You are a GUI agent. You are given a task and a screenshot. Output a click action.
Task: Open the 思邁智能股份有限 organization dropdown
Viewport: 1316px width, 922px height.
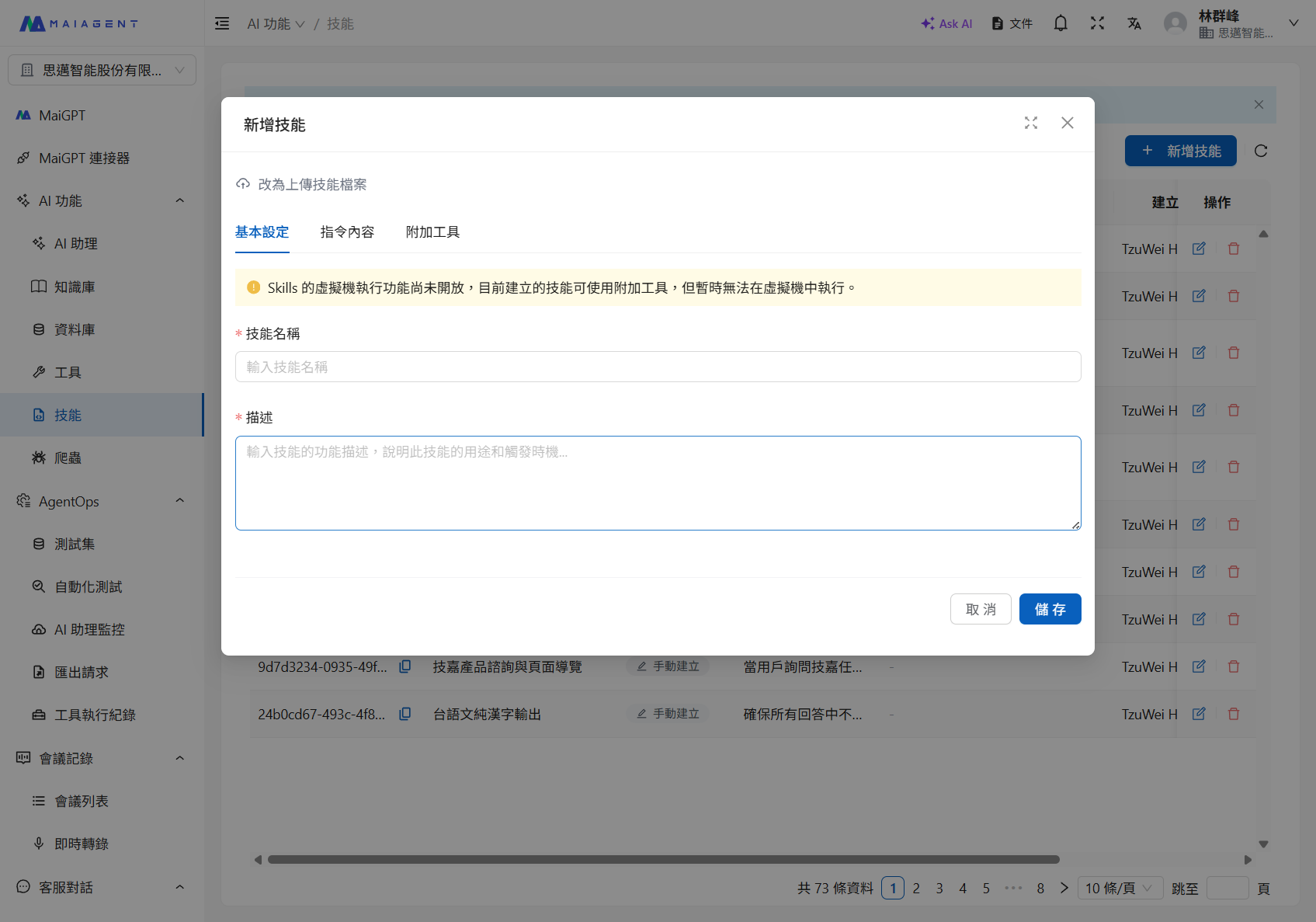coord(102,70)
